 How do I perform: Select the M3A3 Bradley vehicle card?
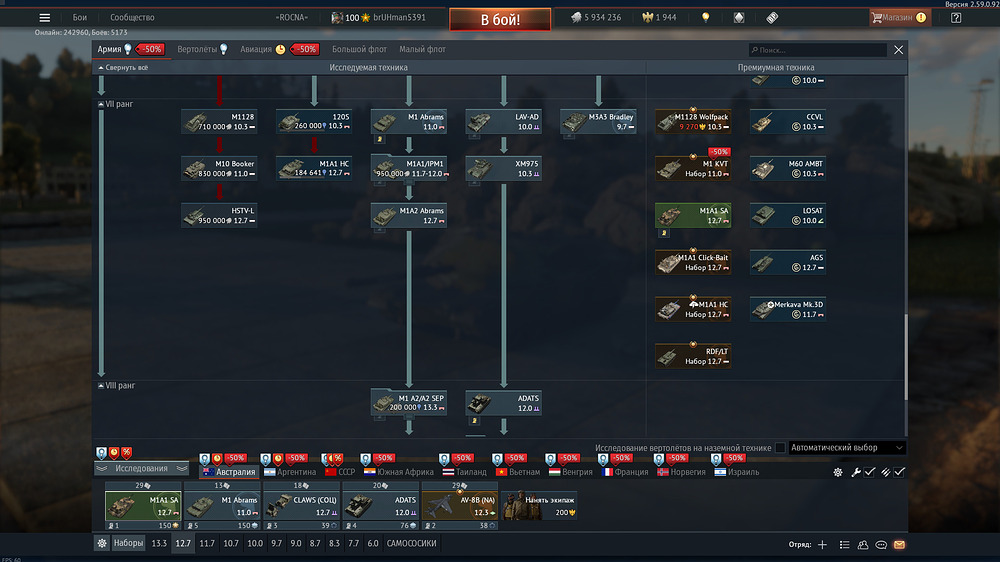pyautogui.click(x=598, y=122)
